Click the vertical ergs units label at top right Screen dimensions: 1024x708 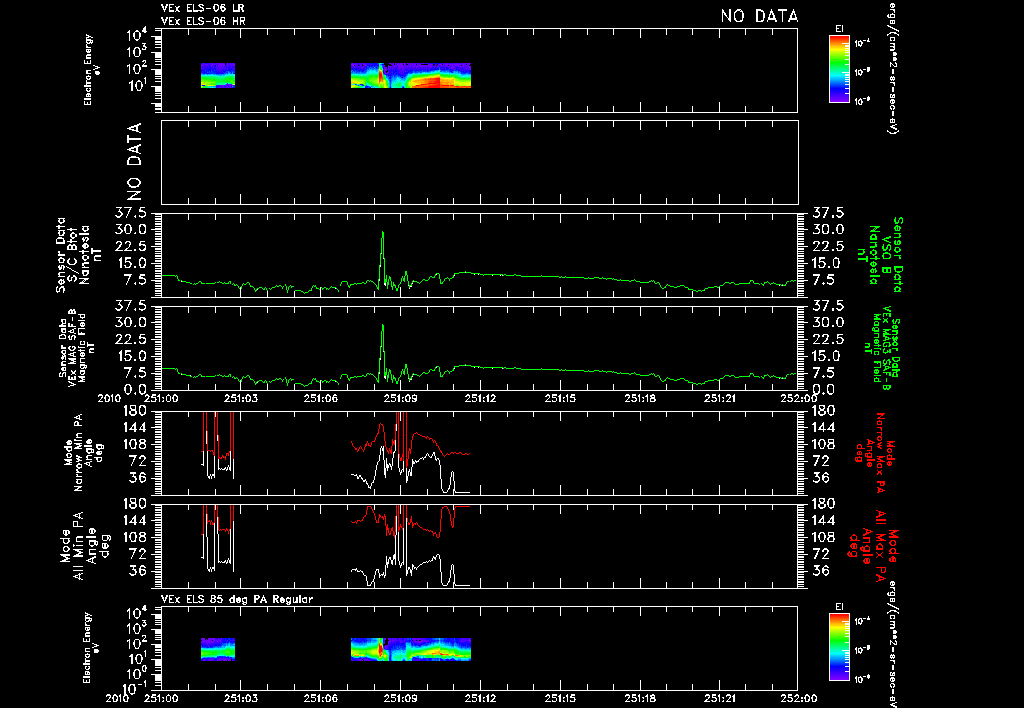point(891,67)
